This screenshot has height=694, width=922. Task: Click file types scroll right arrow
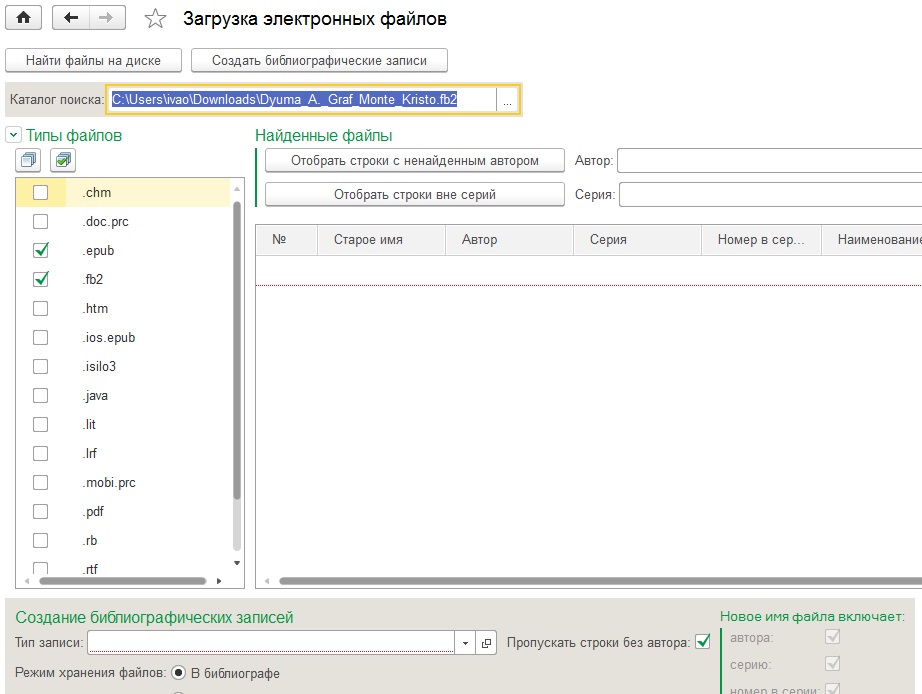(x=219, y=581)
